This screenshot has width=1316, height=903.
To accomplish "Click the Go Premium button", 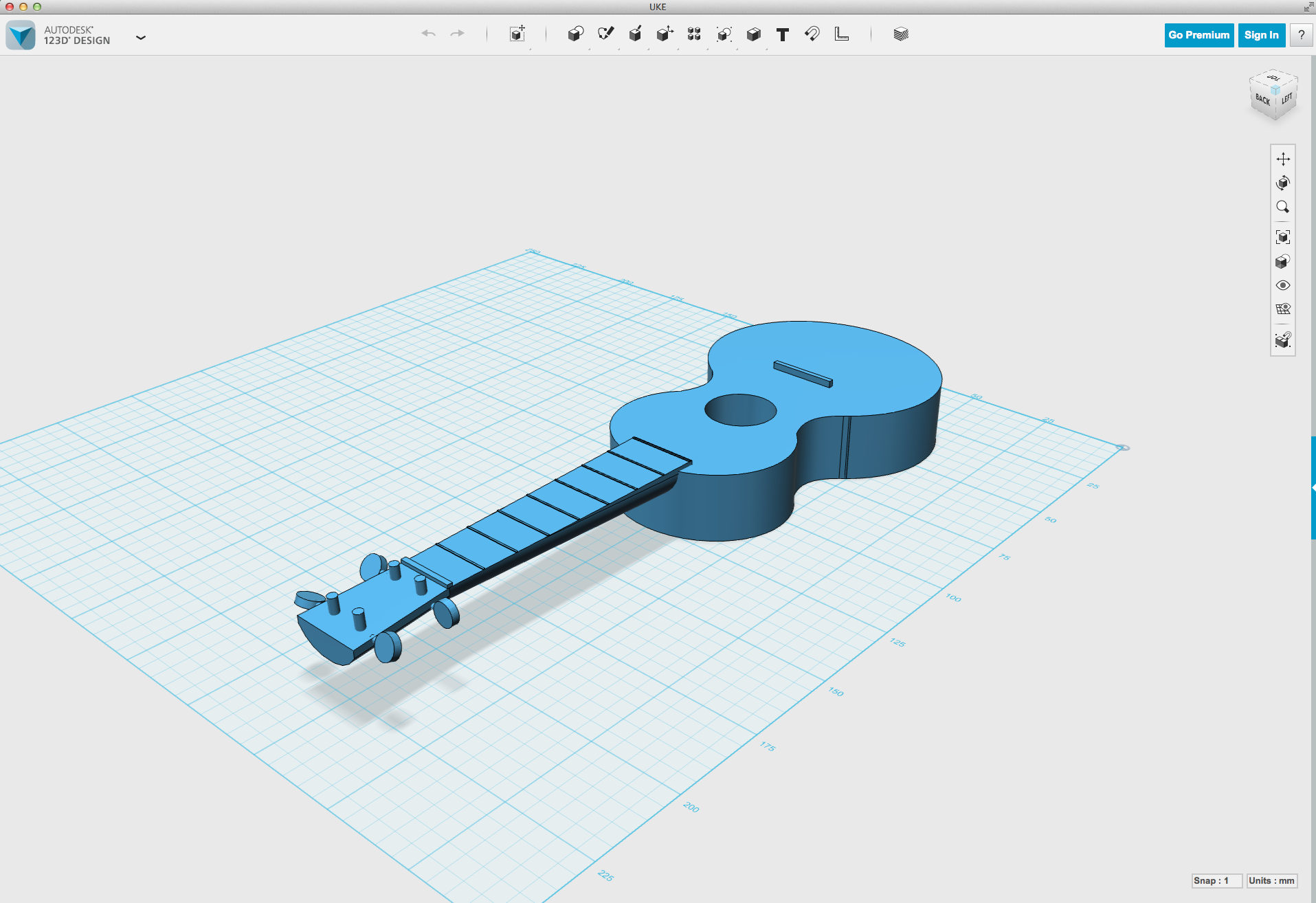I will click(x=1198, y=35).
